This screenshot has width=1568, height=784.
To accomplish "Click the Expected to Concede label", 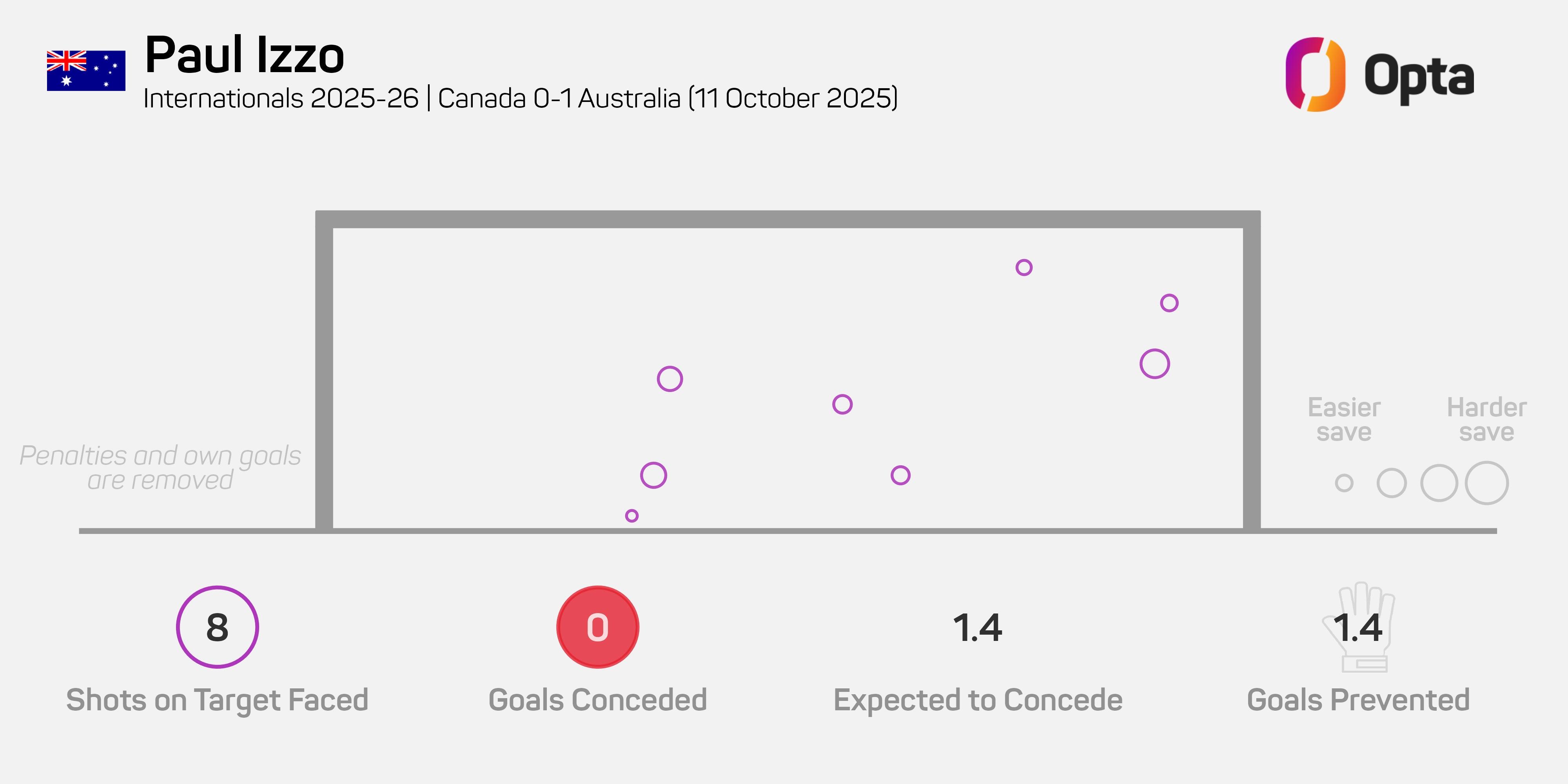I will click(x=978, y=700).
